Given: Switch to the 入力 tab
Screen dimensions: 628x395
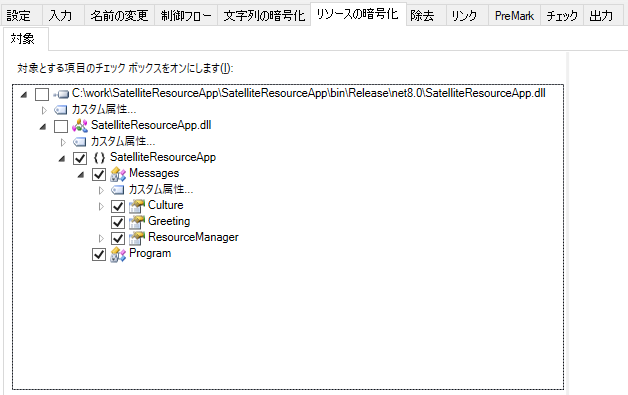Looking at the screenshot, I should coord(63,16).
